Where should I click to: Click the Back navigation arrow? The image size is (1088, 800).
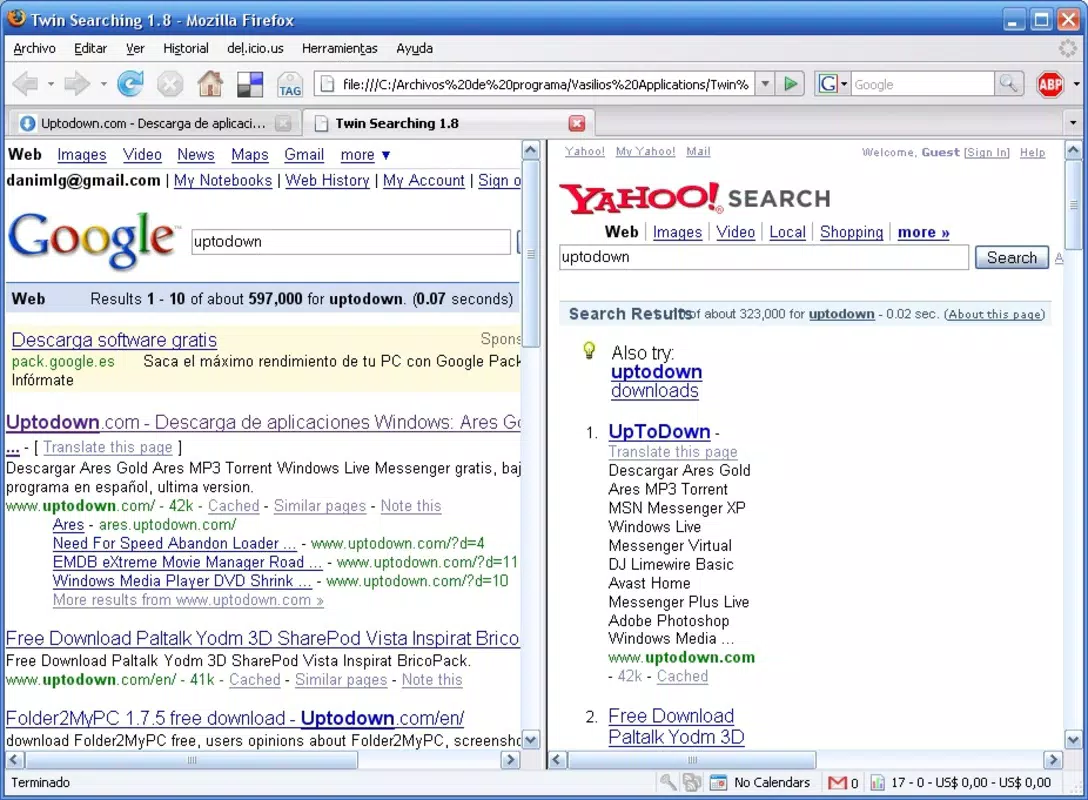25,84
